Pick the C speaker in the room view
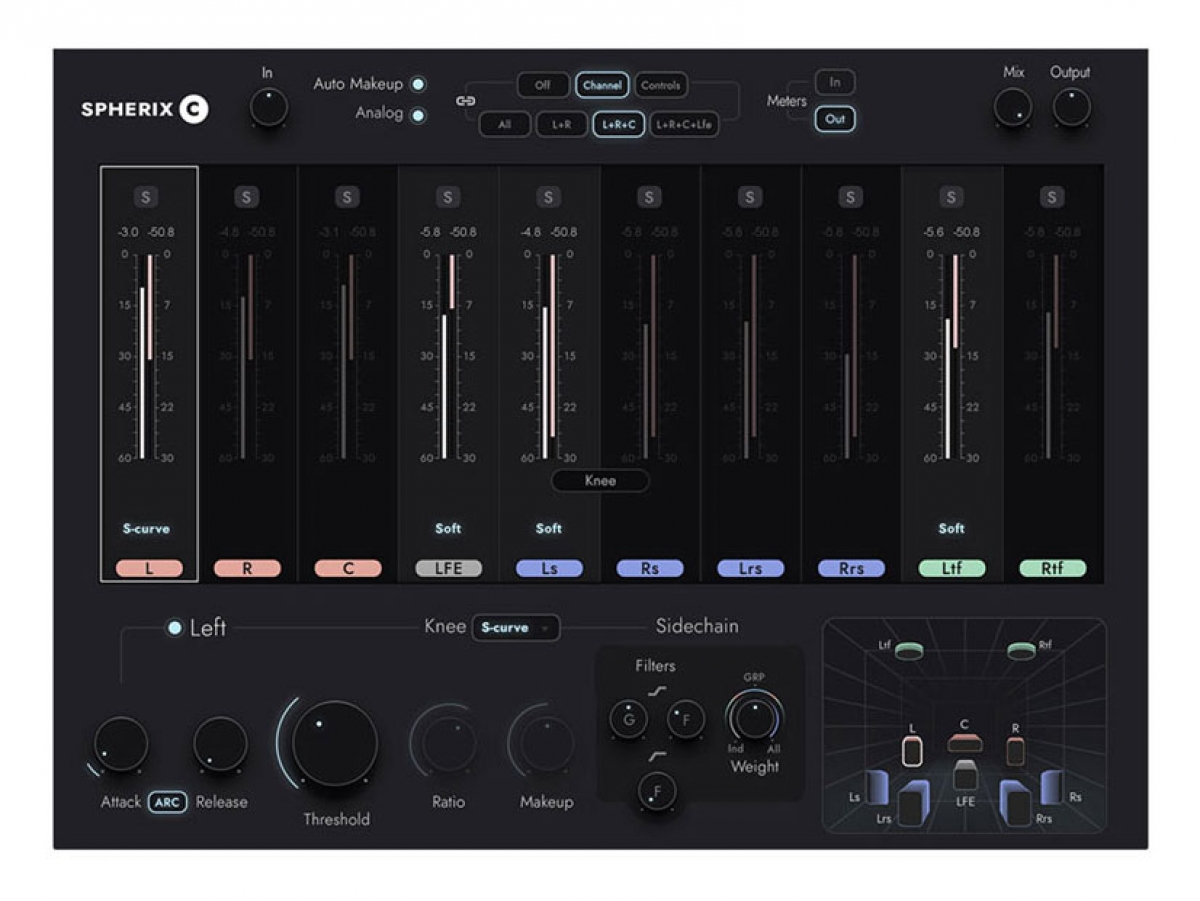Screen dimensions: 1200x901 point(965,742)
